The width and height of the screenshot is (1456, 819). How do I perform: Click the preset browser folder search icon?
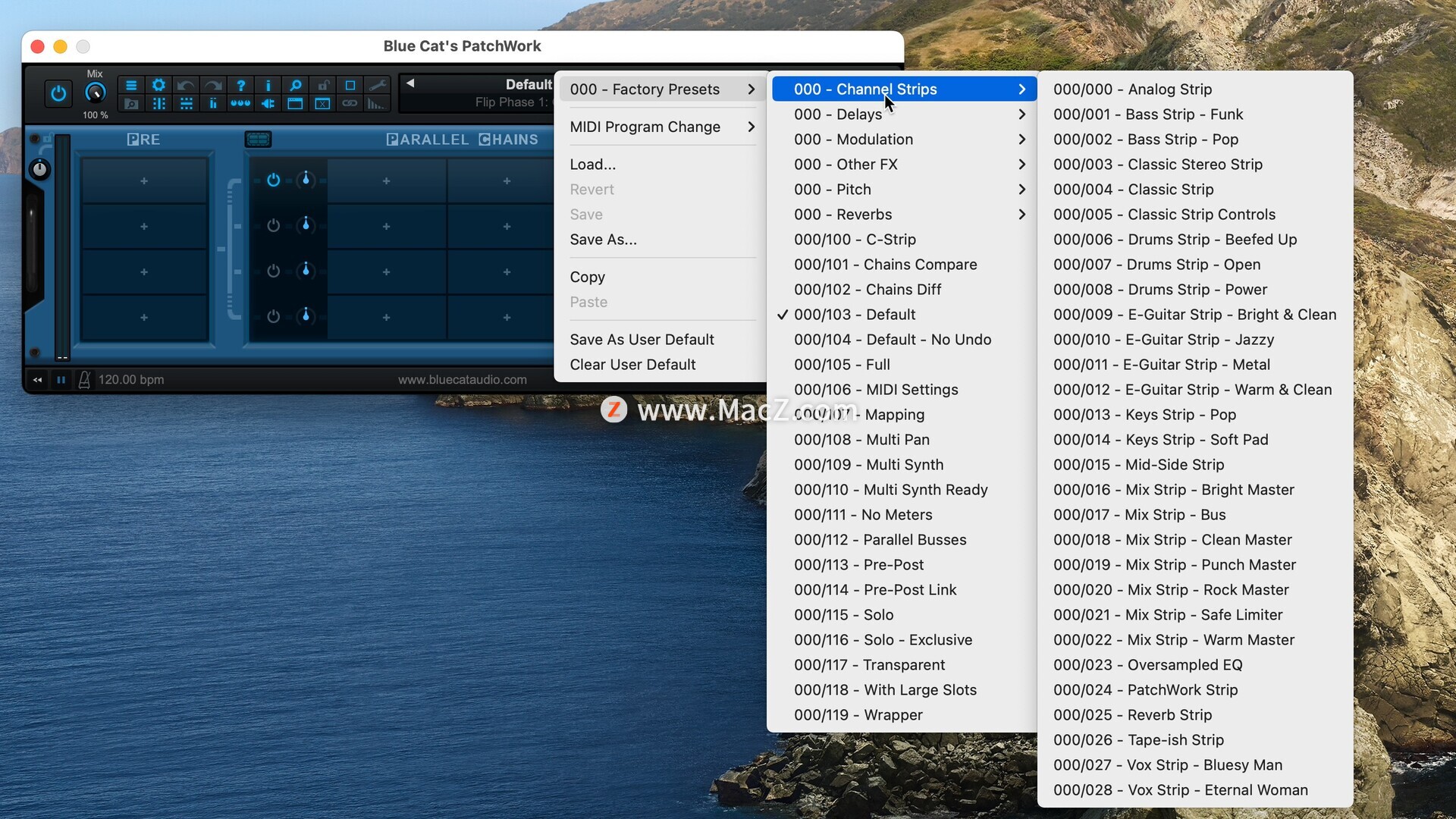coord(131,103)
